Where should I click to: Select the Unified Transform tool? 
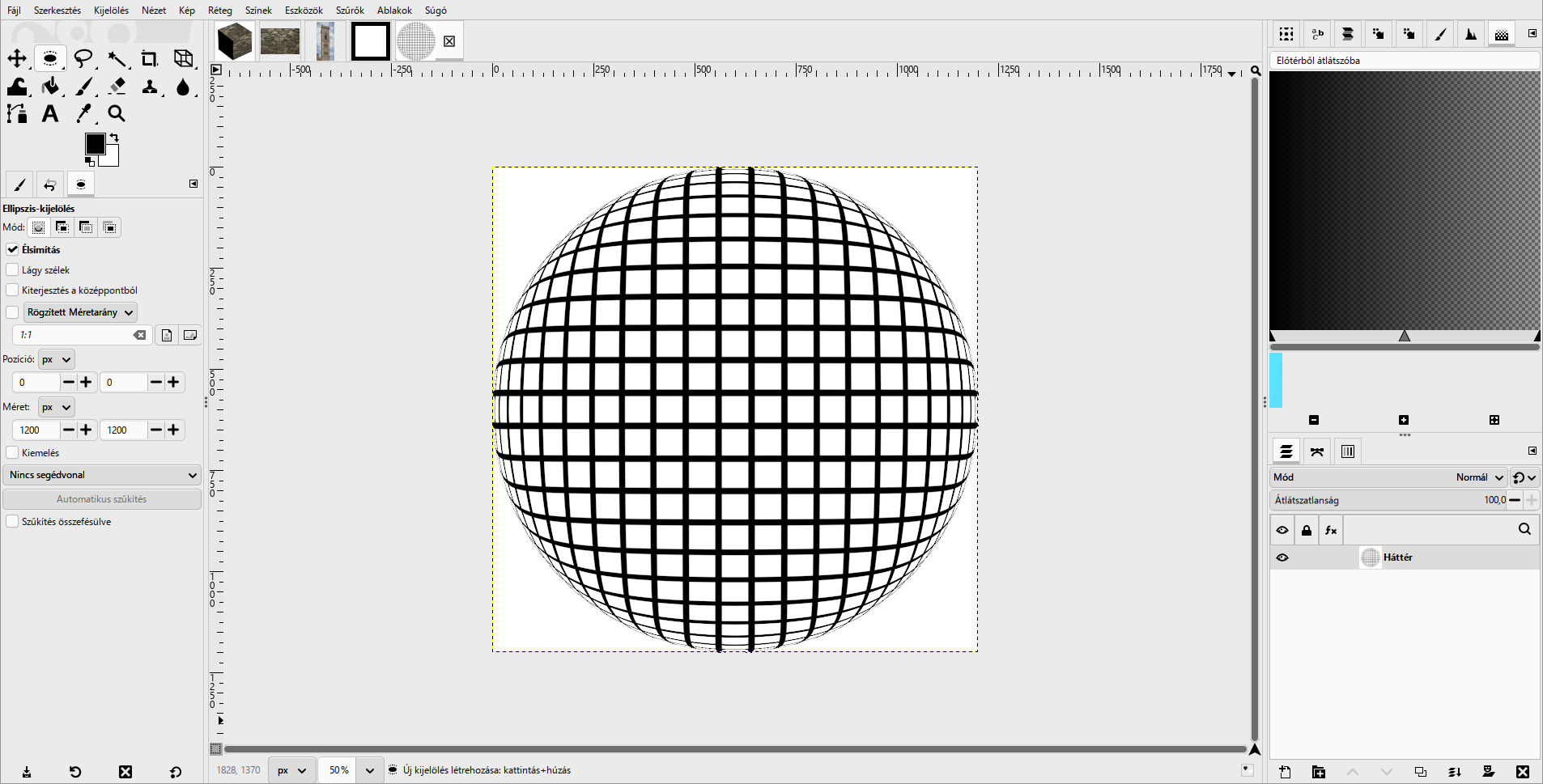coord(184,58)
